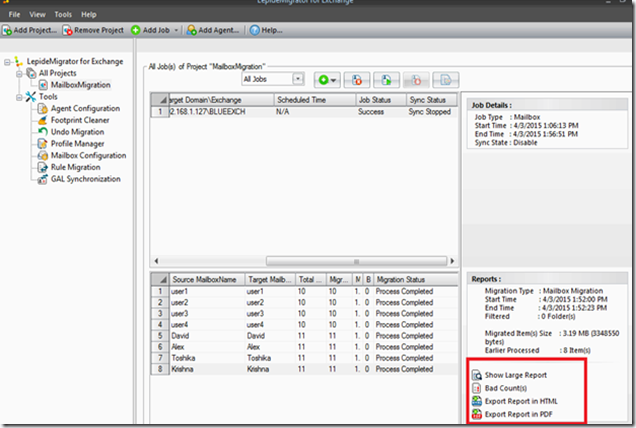Select the user3 mailbox row
Screen dimensions: 636x428
(304, 313)
